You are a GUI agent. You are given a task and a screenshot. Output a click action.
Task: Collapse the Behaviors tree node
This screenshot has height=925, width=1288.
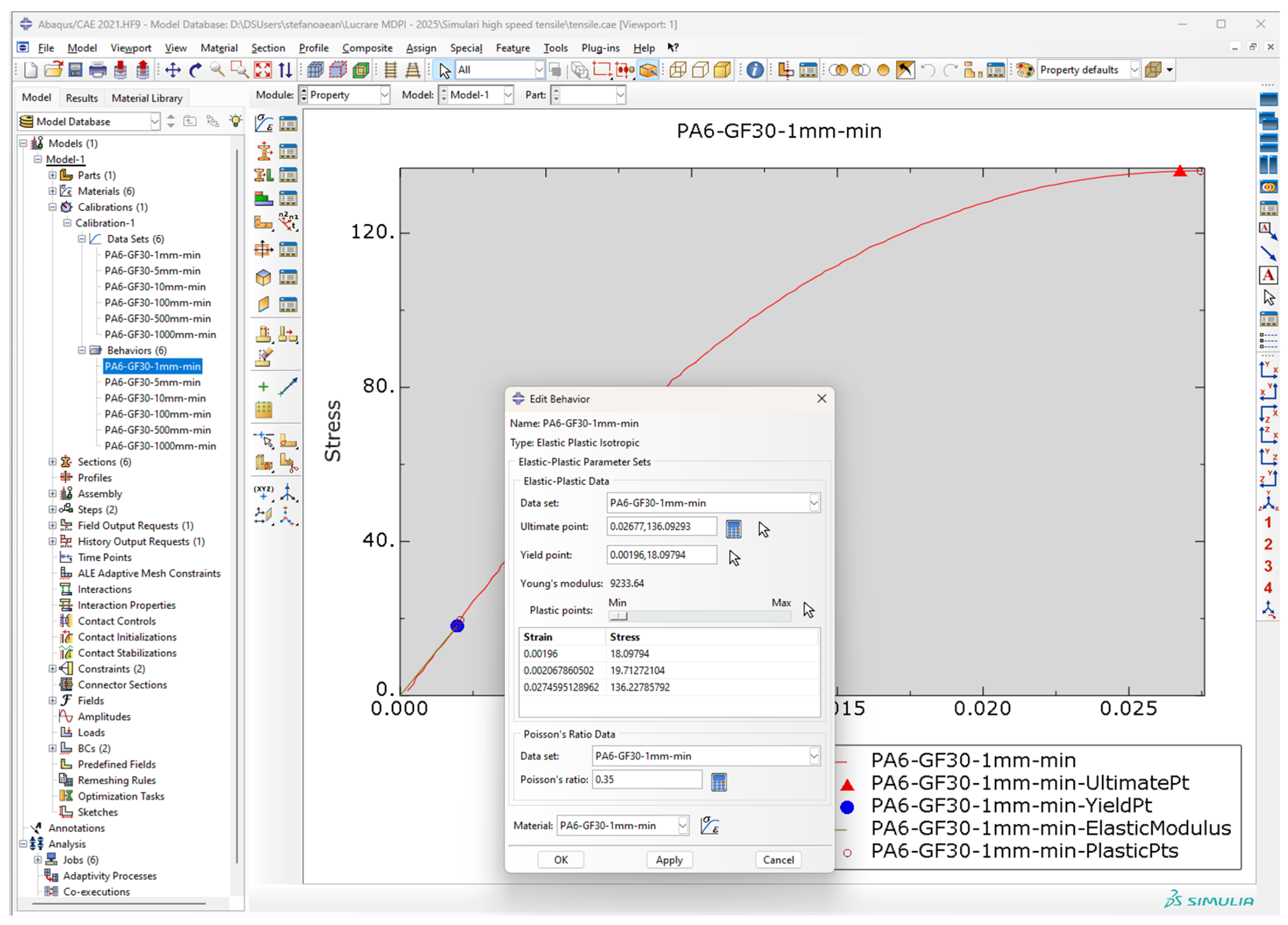(x=82, y=350)
